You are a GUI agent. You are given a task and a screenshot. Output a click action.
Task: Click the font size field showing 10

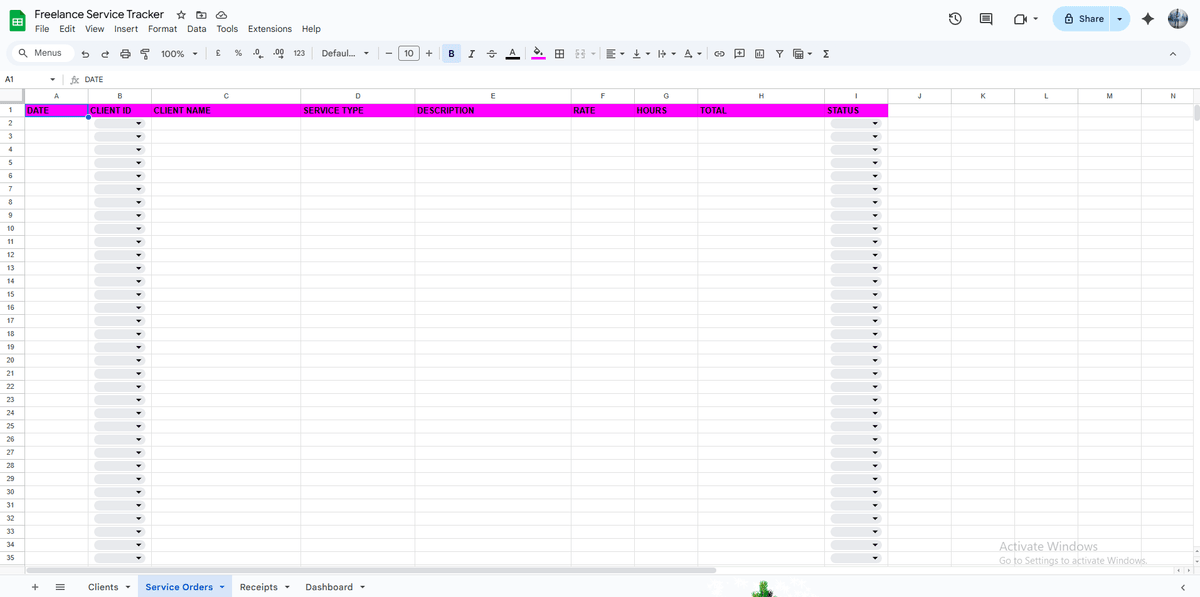[408, 54]
